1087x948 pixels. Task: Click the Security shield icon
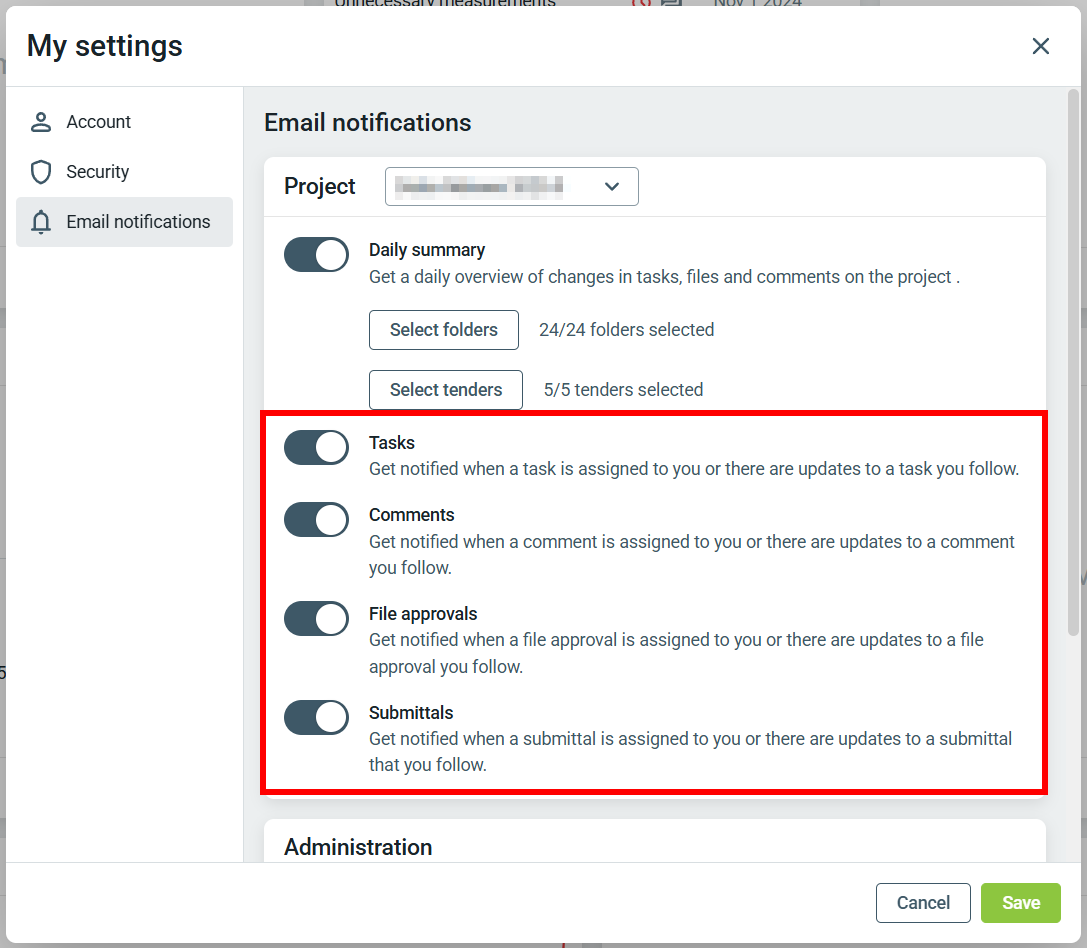coord(41,172)
